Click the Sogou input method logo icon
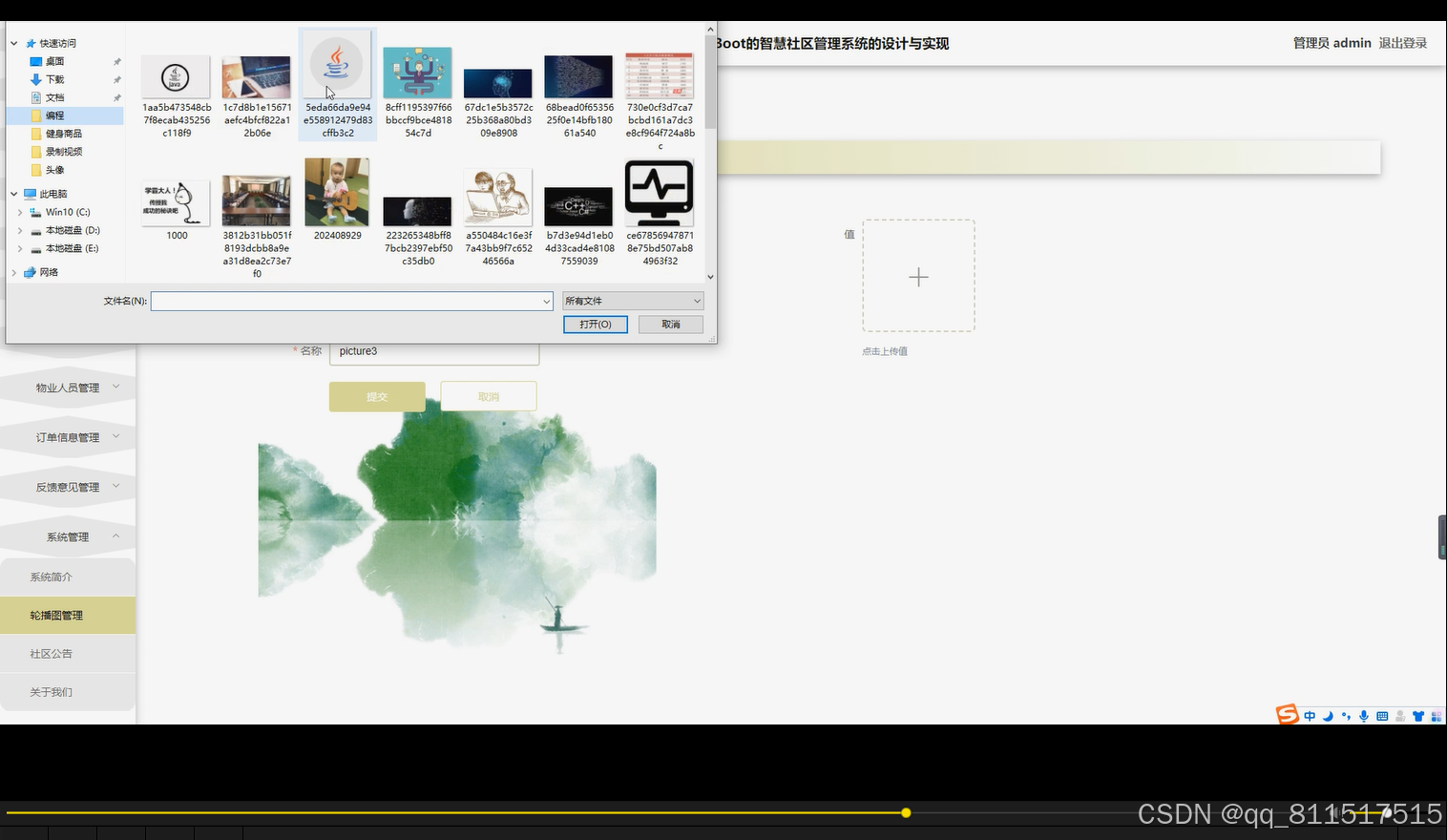The height and width of the screenshot is (840, 1447). pyautogui.click(x=1288, y=715)
